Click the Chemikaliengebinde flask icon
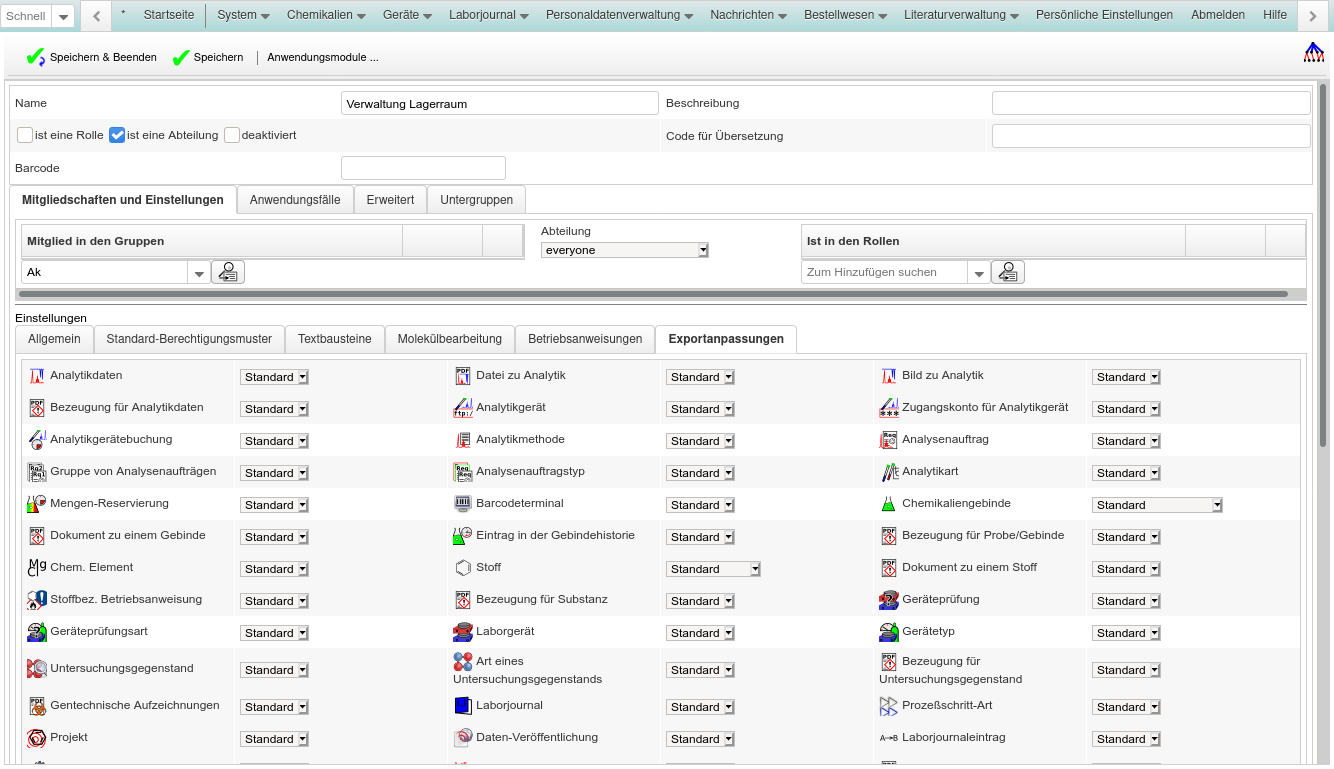The width and height of the screenshot is (1334, 769). [888, 504]
